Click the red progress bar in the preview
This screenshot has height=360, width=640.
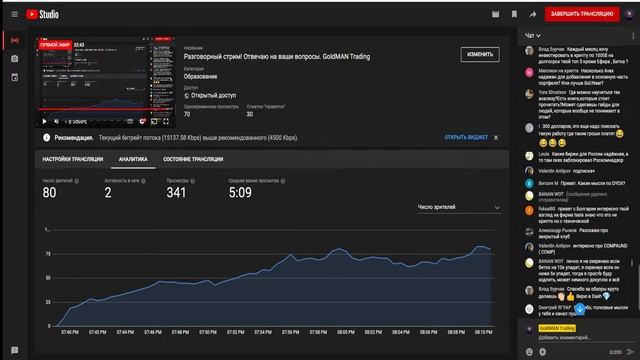tap(105, 109)
